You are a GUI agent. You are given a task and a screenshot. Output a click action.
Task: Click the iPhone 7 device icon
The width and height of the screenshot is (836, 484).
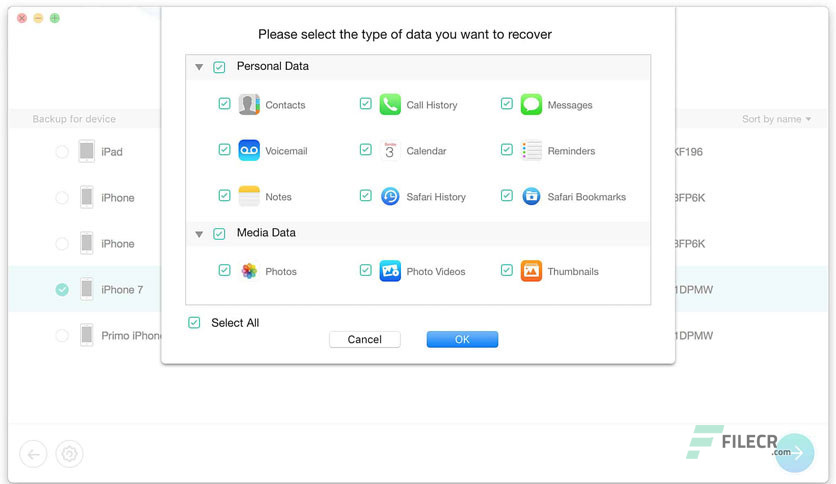pyautogui.click(x=86, y=289)
